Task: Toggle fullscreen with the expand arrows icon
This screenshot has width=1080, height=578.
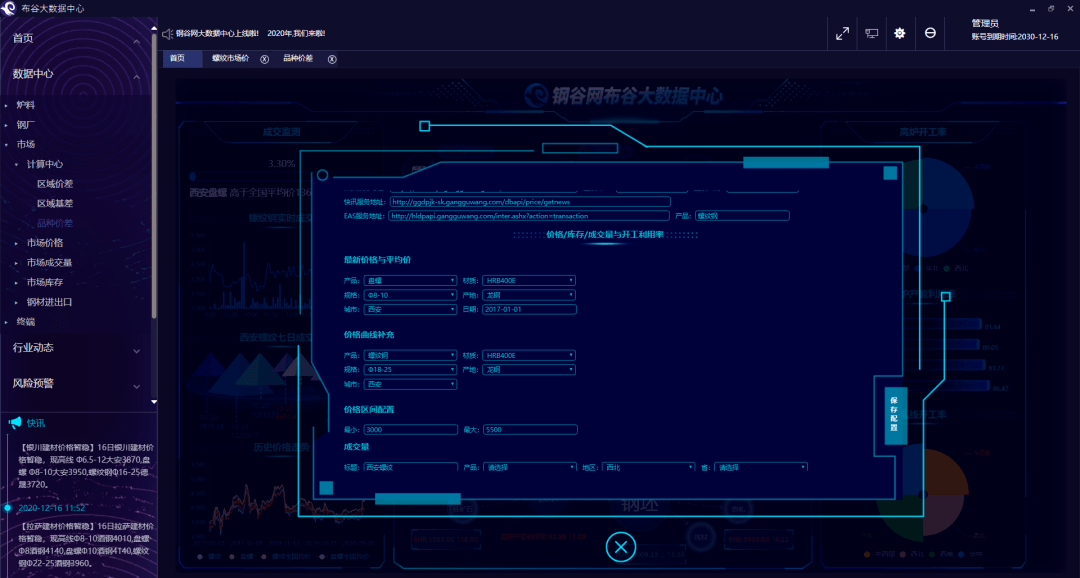Action: (842, 33)
